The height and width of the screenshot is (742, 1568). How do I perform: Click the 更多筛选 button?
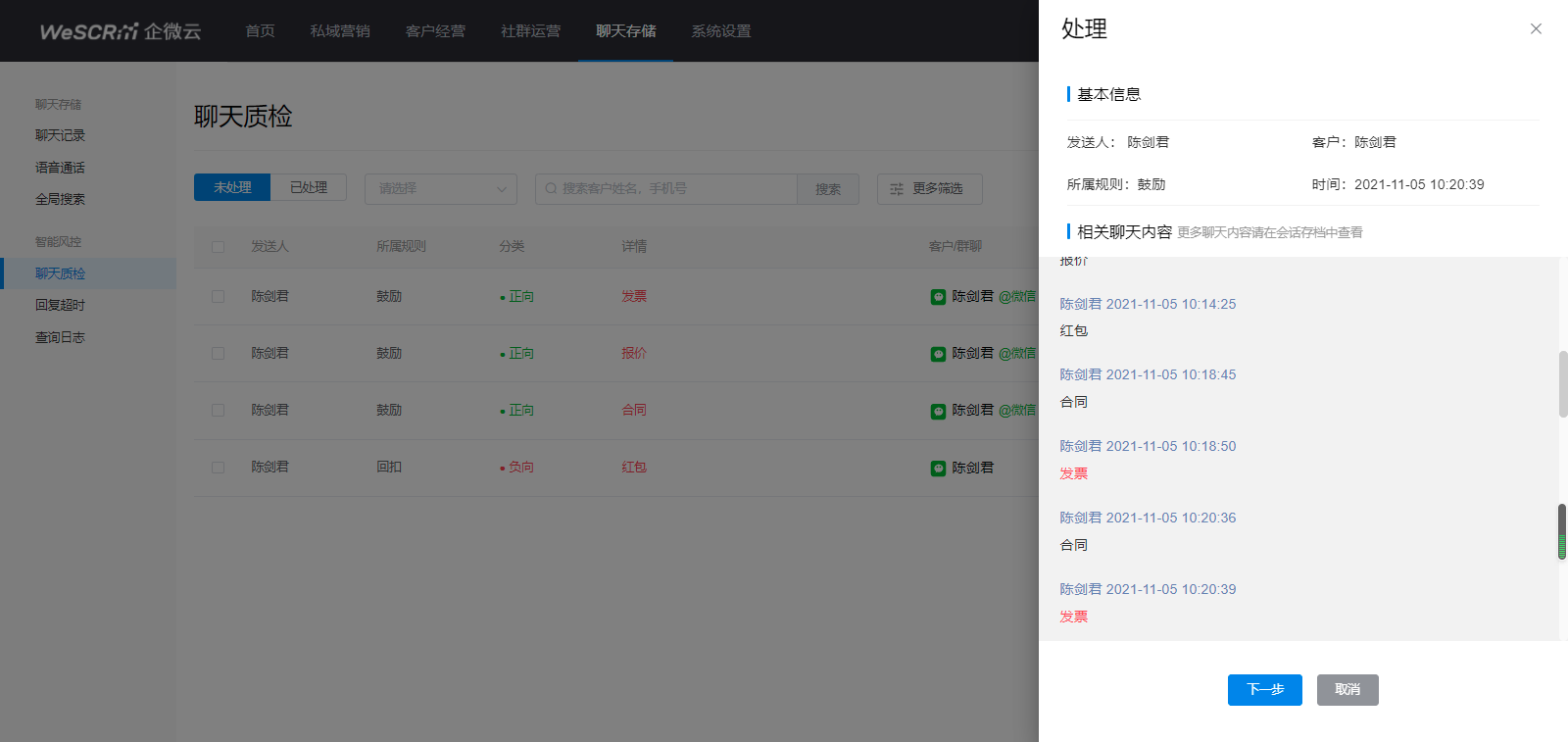930,189
